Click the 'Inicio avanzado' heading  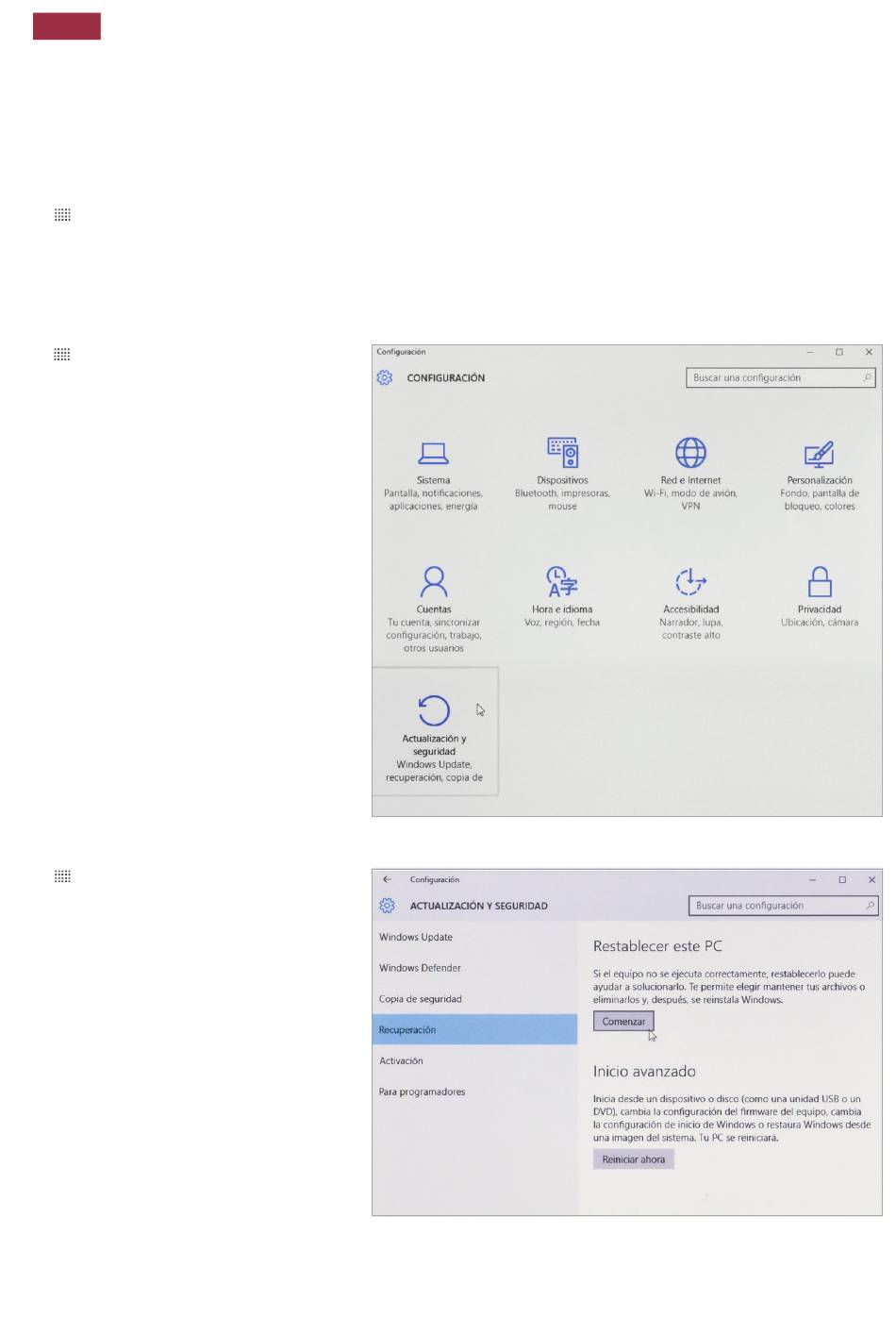[x=644, y=1071]
